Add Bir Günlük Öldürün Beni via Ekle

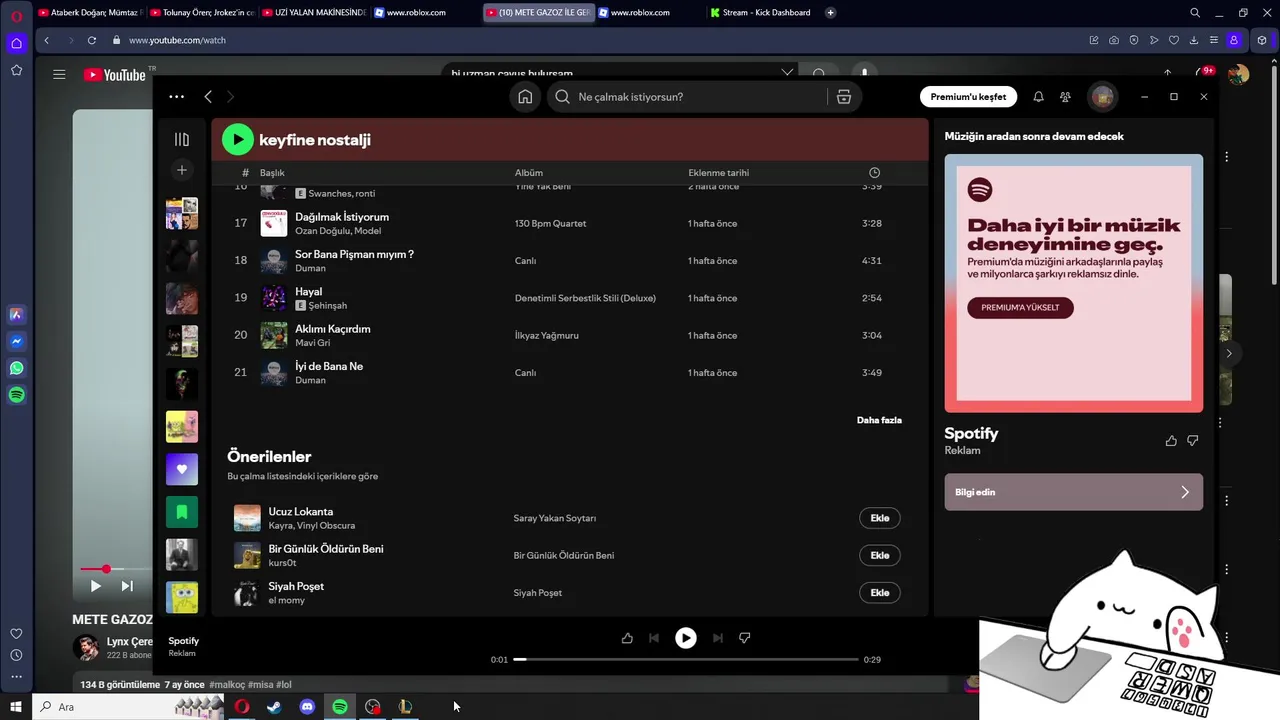click(880, 555)
